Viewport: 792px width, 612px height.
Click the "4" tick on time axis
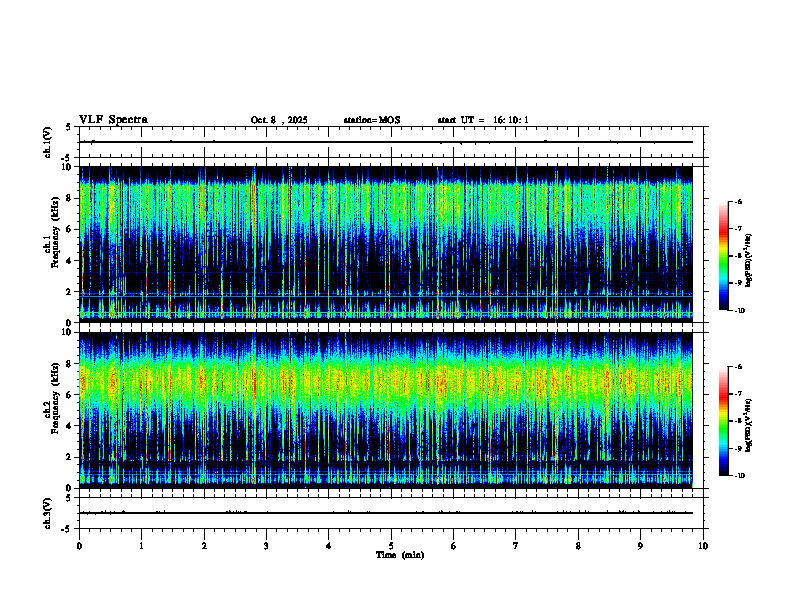(x=328, y=546)
